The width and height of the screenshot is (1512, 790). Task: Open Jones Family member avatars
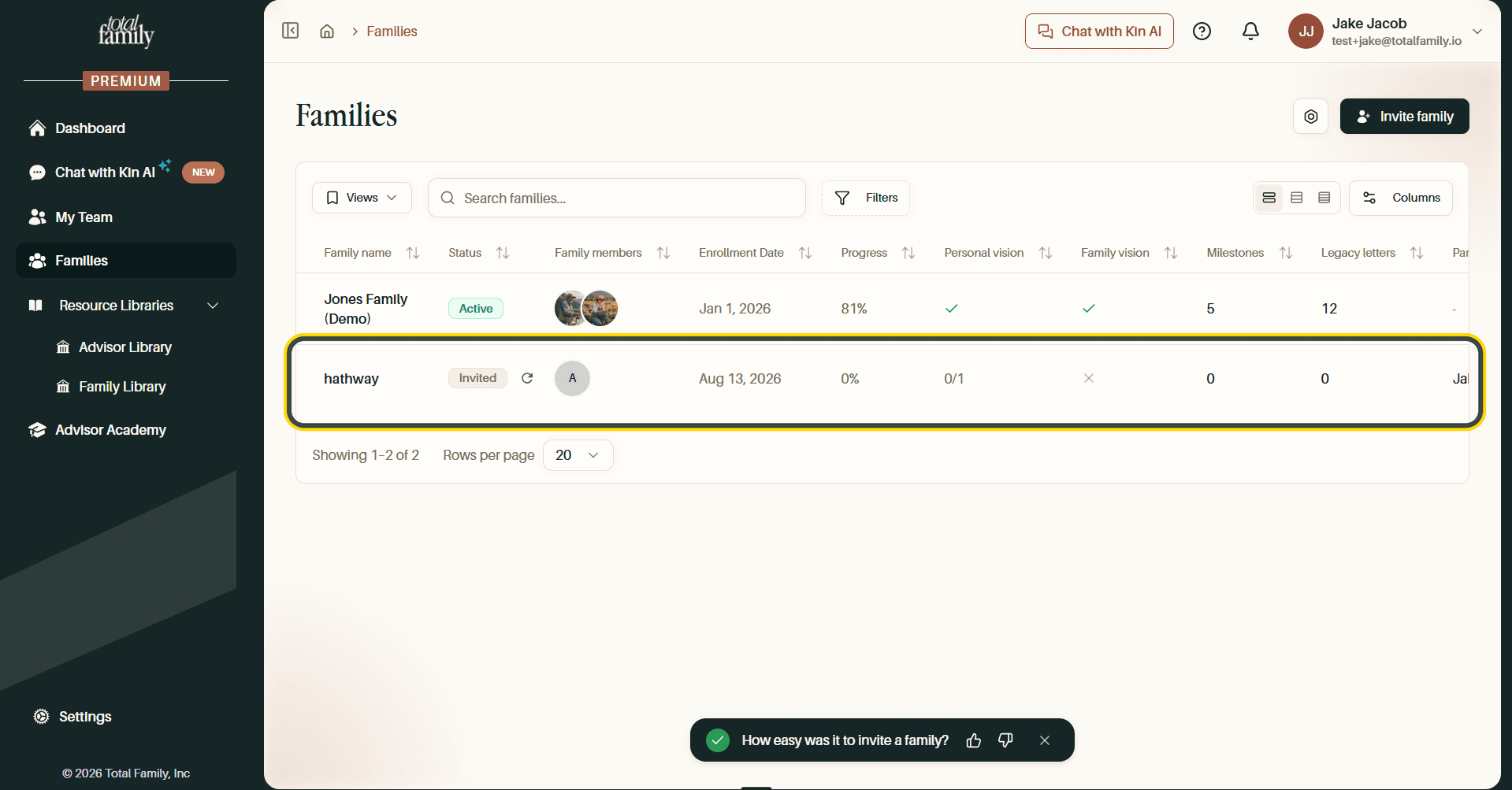[586, 309]
